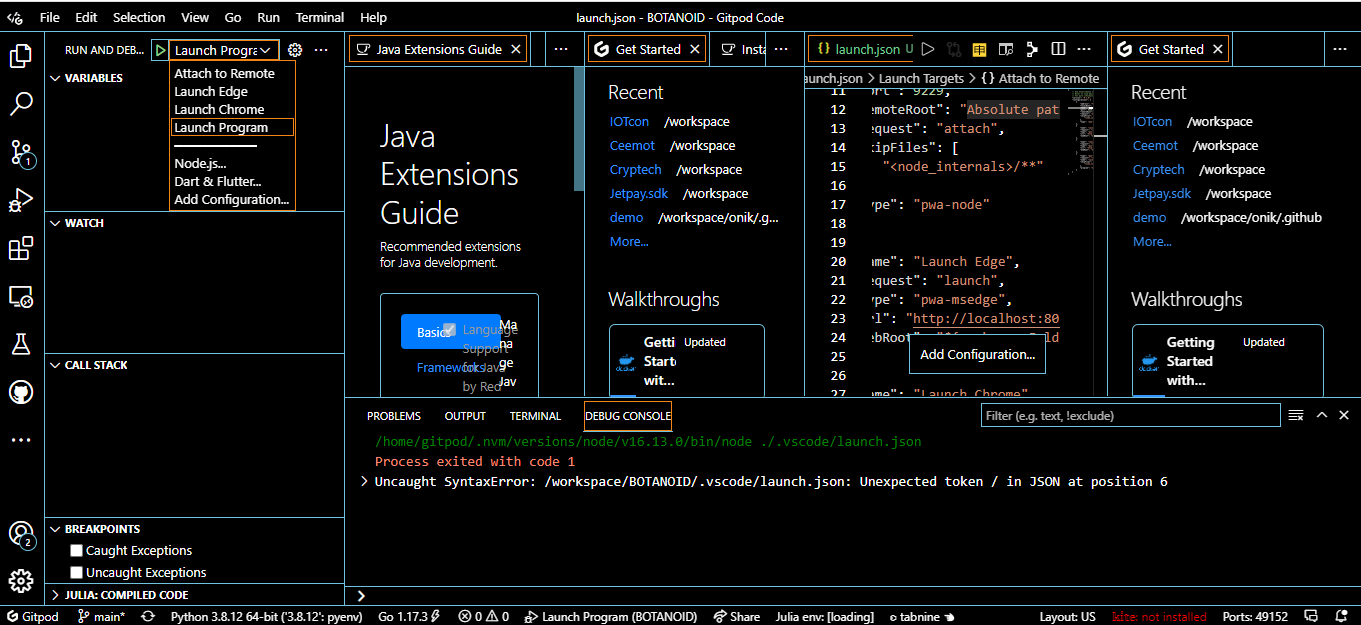Open the Search view in the activity bar
1361x625 pixels.
click(x=21, y=103)
